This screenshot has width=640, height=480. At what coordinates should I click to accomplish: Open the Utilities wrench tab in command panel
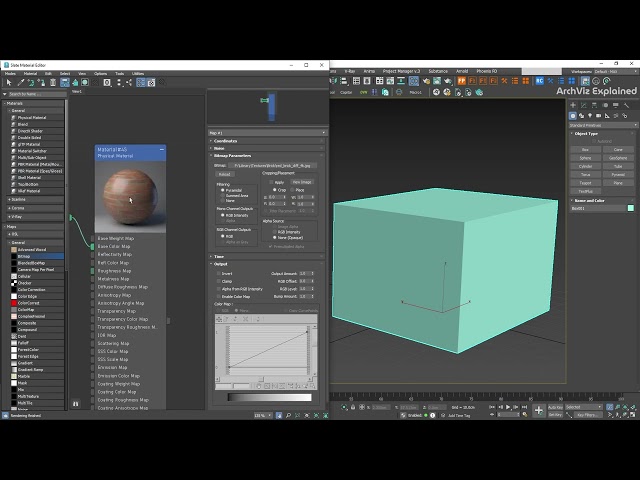pos(627,105)
